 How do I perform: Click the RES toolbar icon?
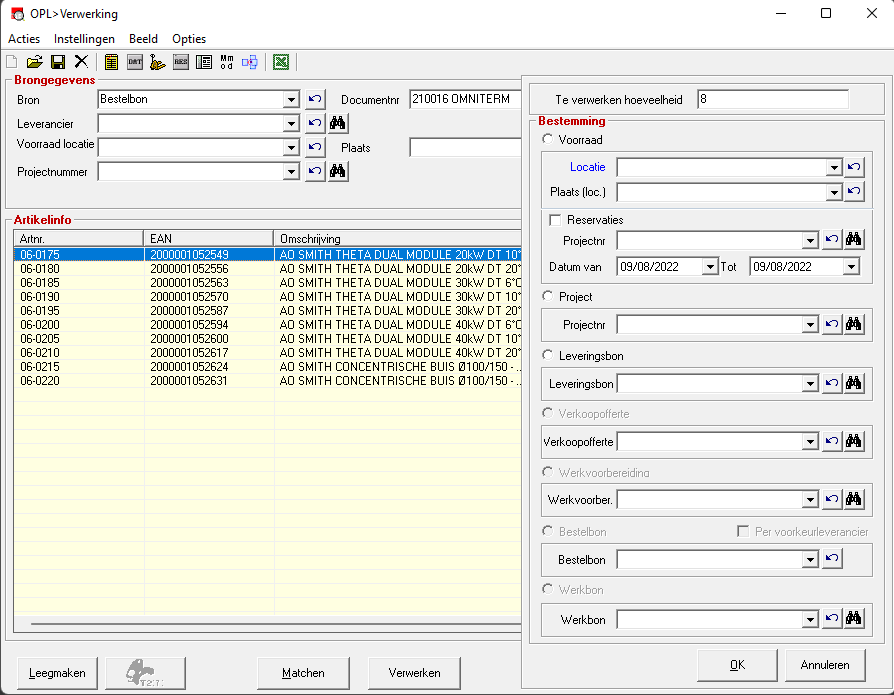click(181, 62)
